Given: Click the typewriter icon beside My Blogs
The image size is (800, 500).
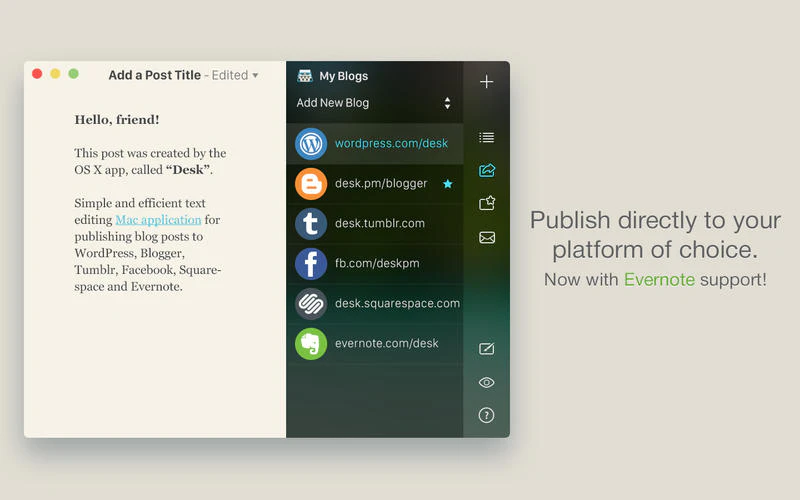Looking at the screenshot, I should (305, 76).
